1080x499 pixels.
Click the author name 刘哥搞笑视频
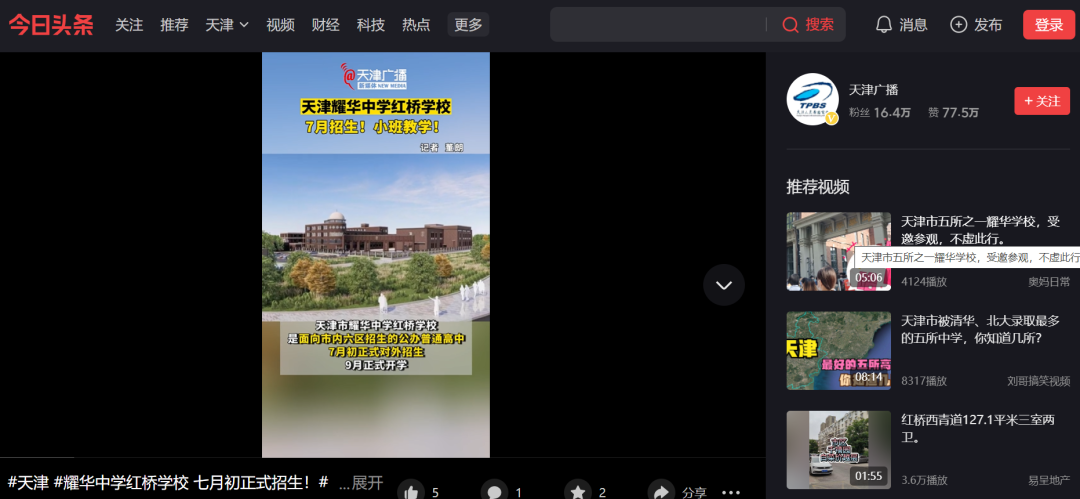1039,380
